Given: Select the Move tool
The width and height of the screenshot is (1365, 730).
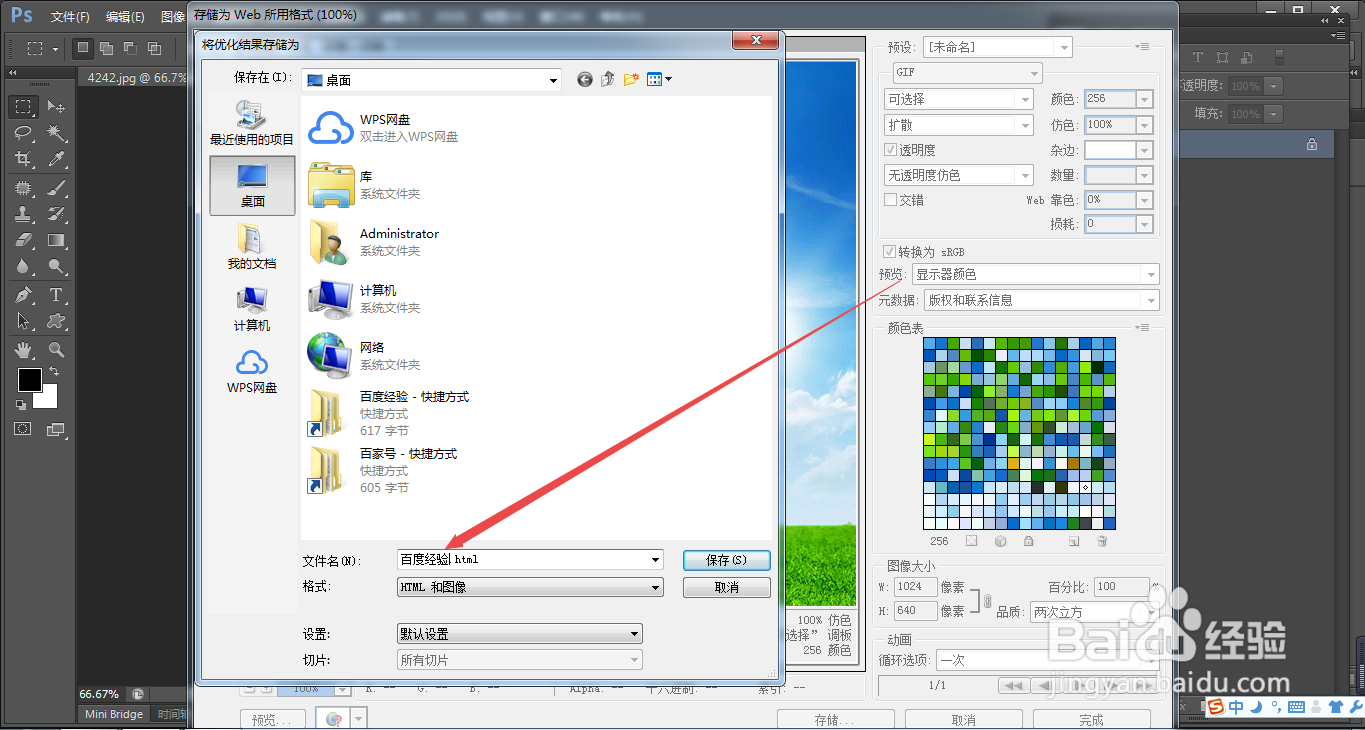Looking at the screenshot, I should pos(57,107).
